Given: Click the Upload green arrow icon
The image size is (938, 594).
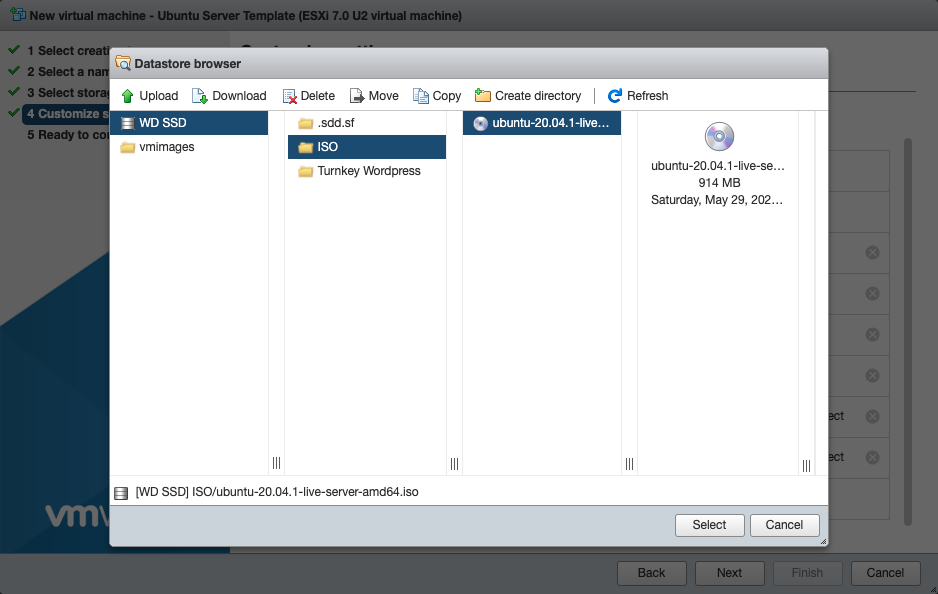Looking at the screenshot, I should coord(127,96).
